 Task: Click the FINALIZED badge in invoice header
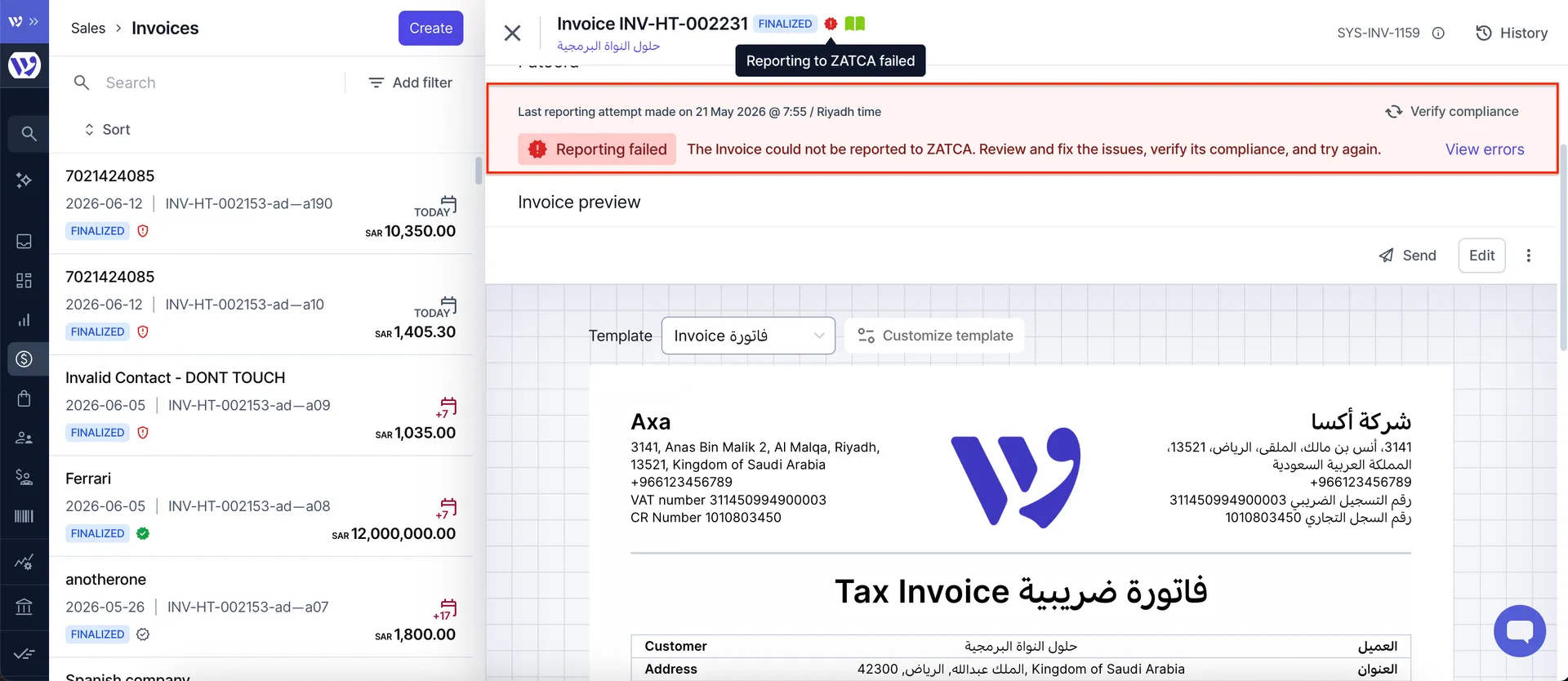785,24
